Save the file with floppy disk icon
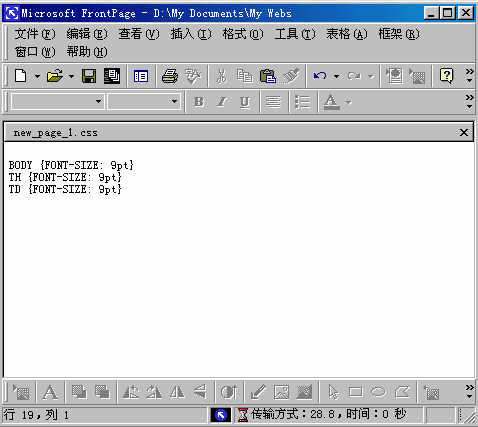Viewport: 478px width, 427px height. 89,76
